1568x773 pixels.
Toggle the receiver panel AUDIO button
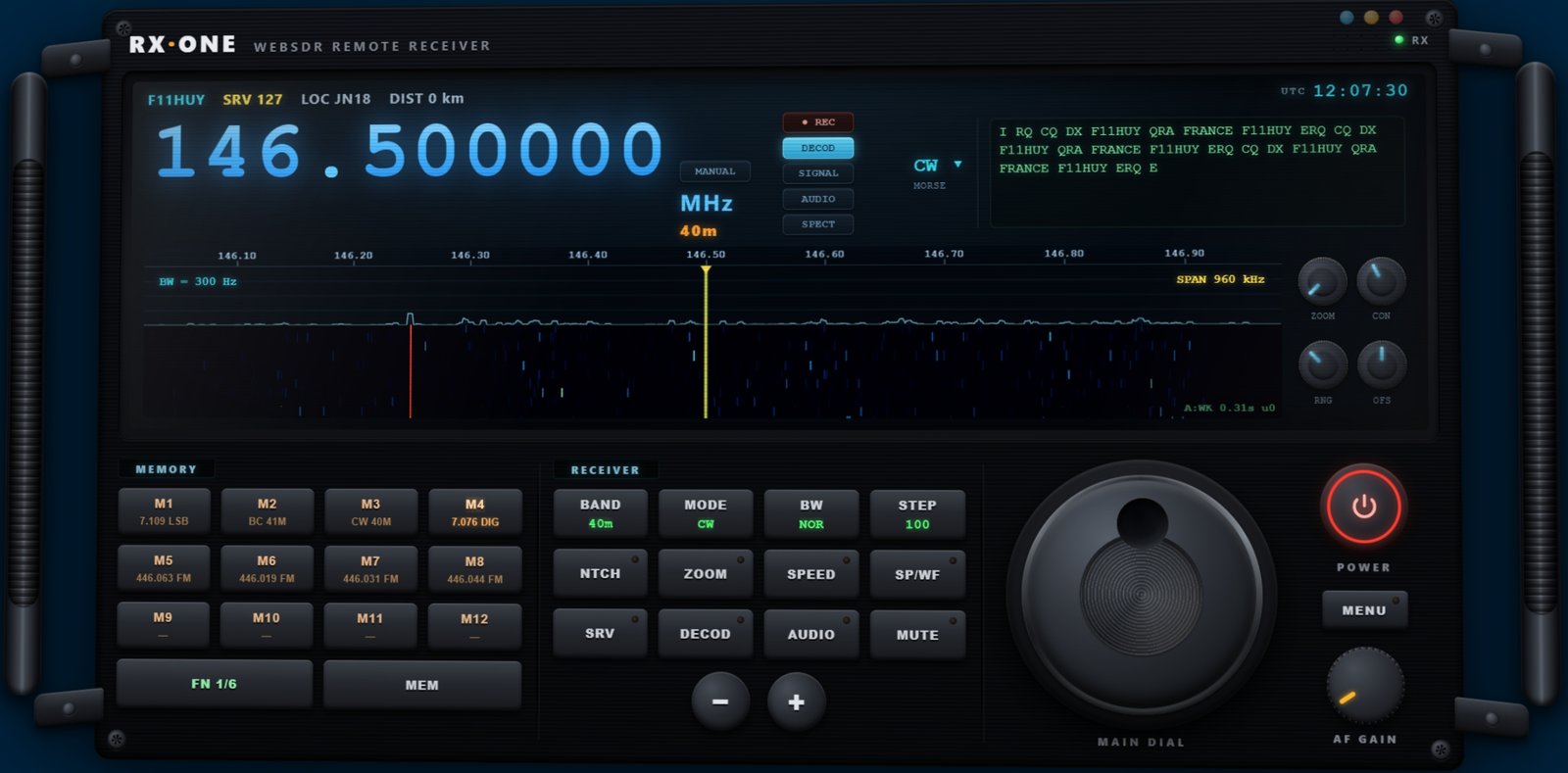point(811,633)
